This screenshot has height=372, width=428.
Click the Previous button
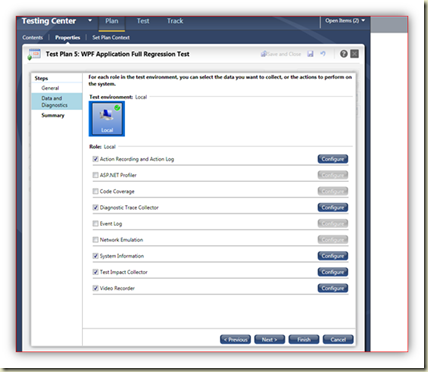(x=235, y=339)
